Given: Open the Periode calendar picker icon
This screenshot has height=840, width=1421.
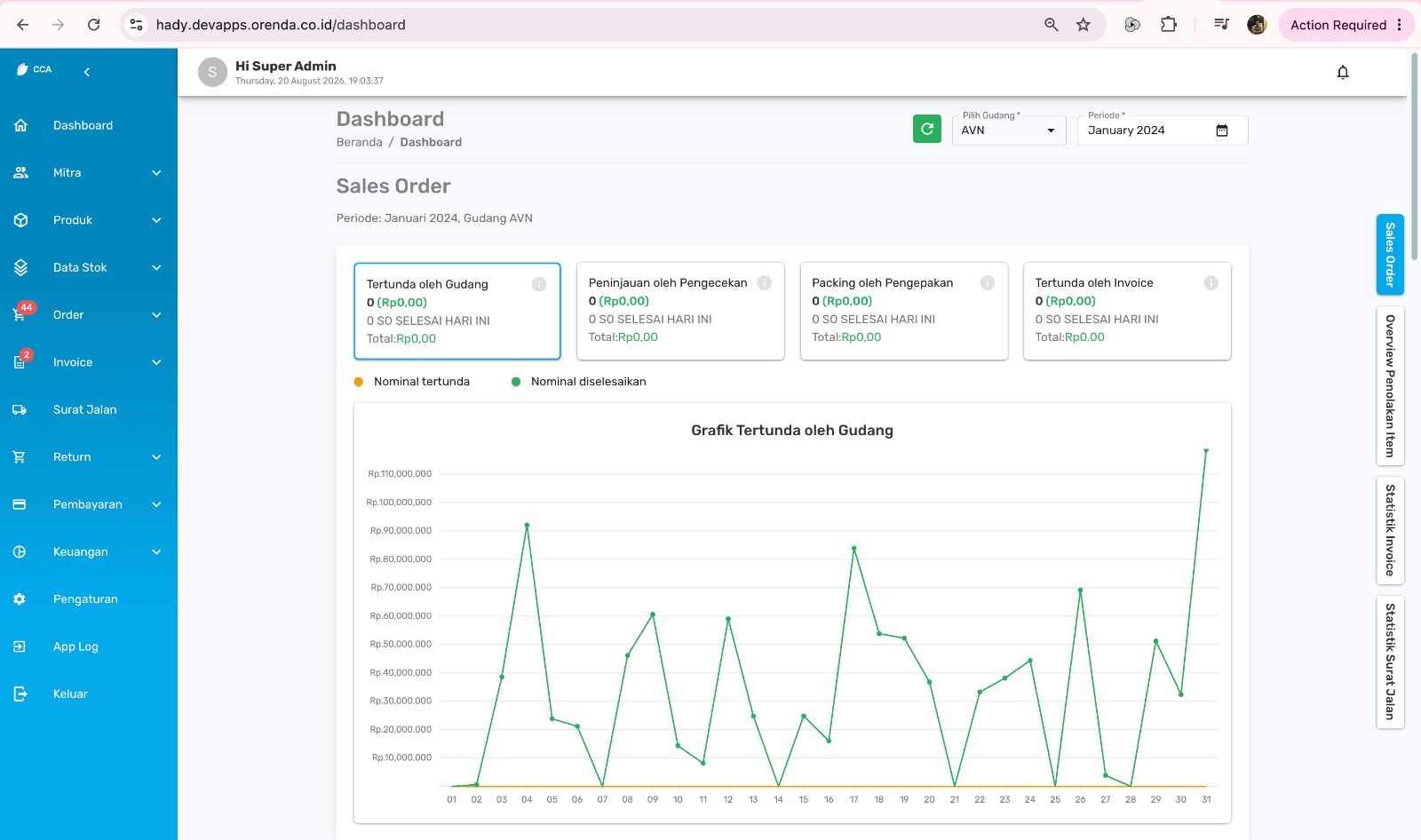Looking at the screenshot, I should click(x=1222, y=131).
